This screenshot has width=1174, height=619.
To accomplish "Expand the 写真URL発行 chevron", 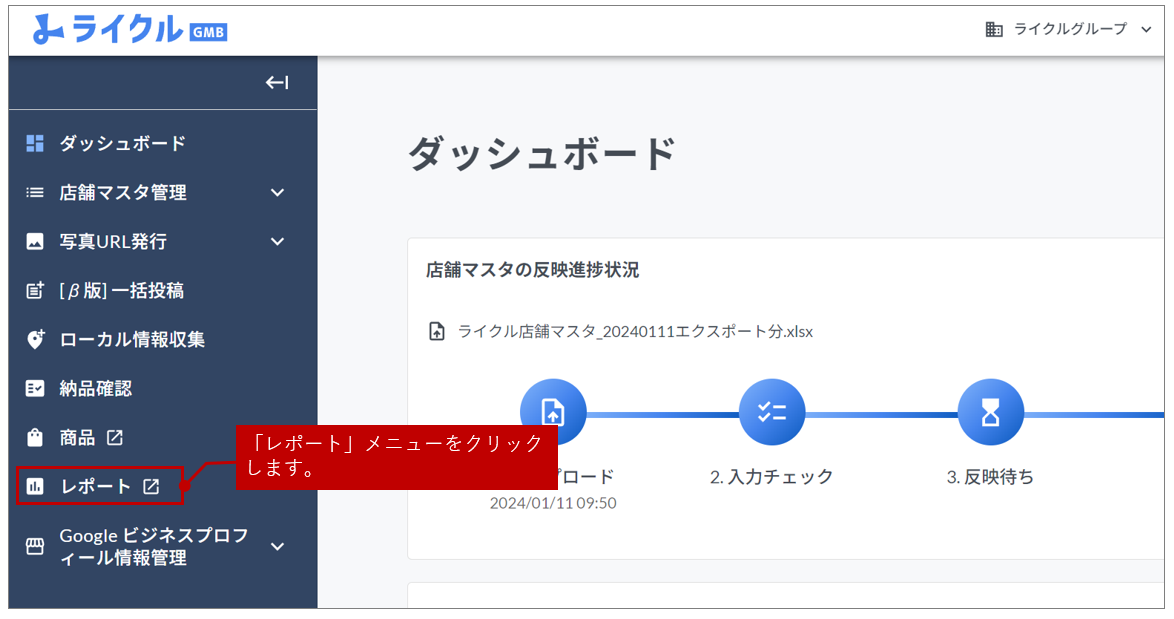I will [x=278, y=241].
